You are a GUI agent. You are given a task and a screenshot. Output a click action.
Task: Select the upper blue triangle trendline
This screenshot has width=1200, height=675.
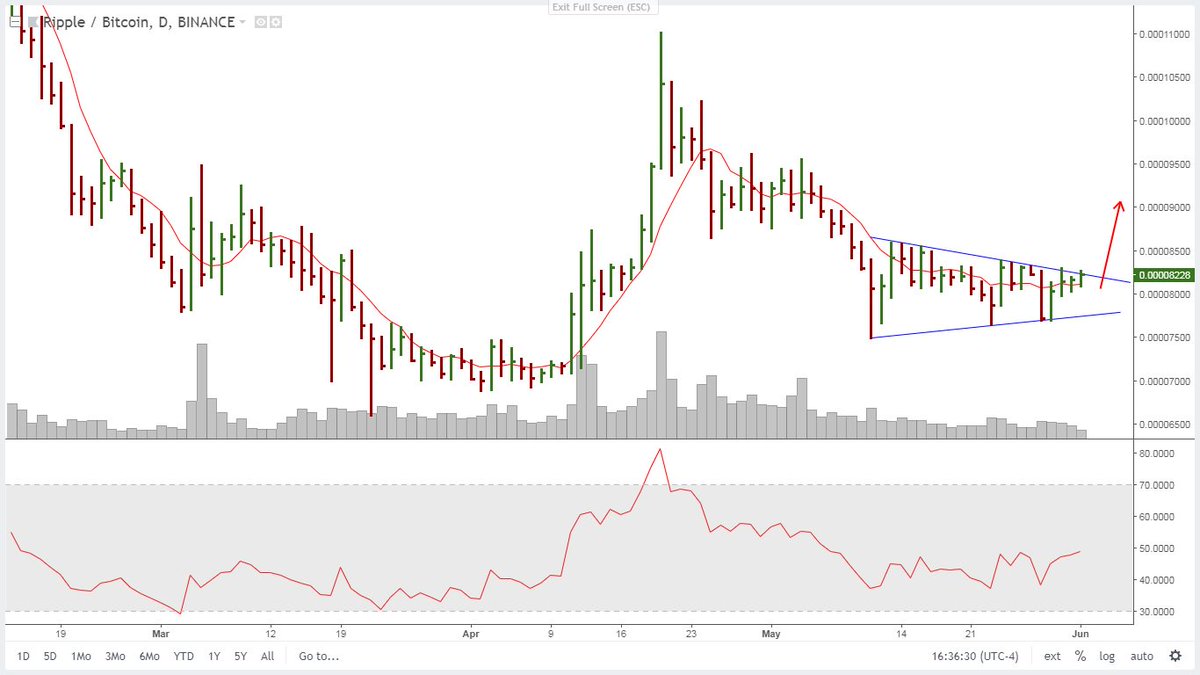pyautogui.click(x=1000, y=259)
